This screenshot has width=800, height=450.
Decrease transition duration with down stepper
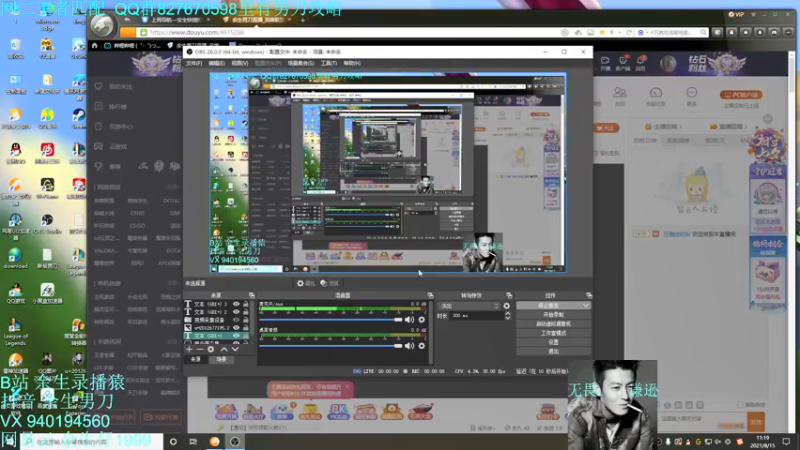pyautogui.click(x=508, y=318)
